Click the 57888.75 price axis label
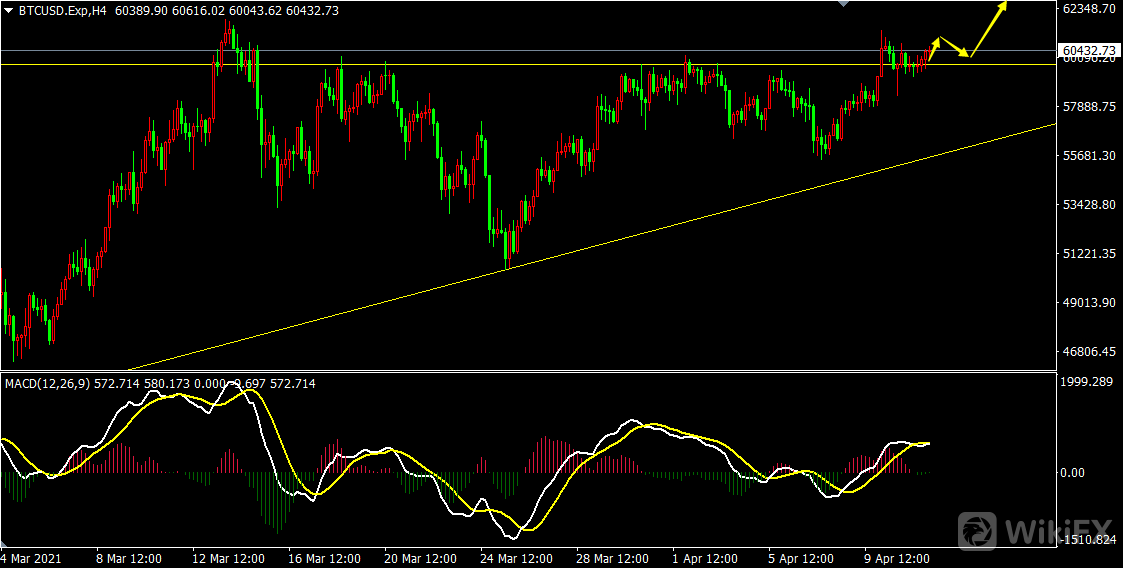Viewport: 1123px width, 568px height. (1089, 107)
